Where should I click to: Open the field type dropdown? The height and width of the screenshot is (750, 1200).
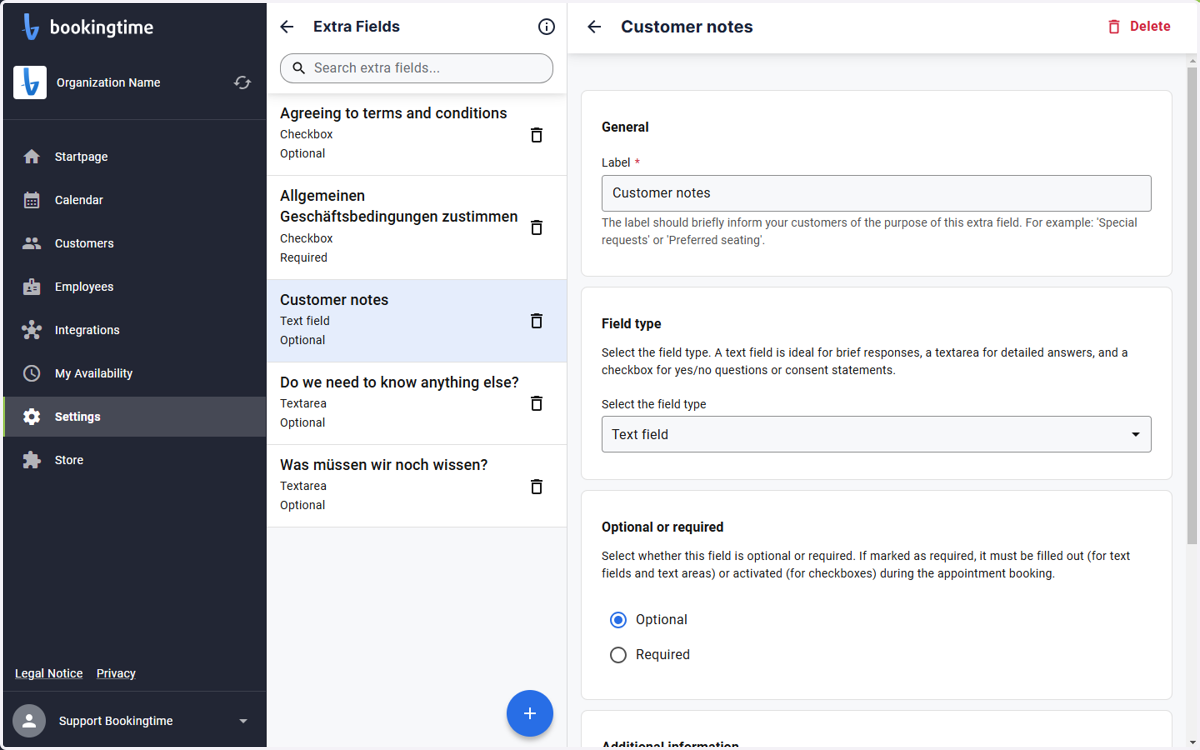point(876,434)
